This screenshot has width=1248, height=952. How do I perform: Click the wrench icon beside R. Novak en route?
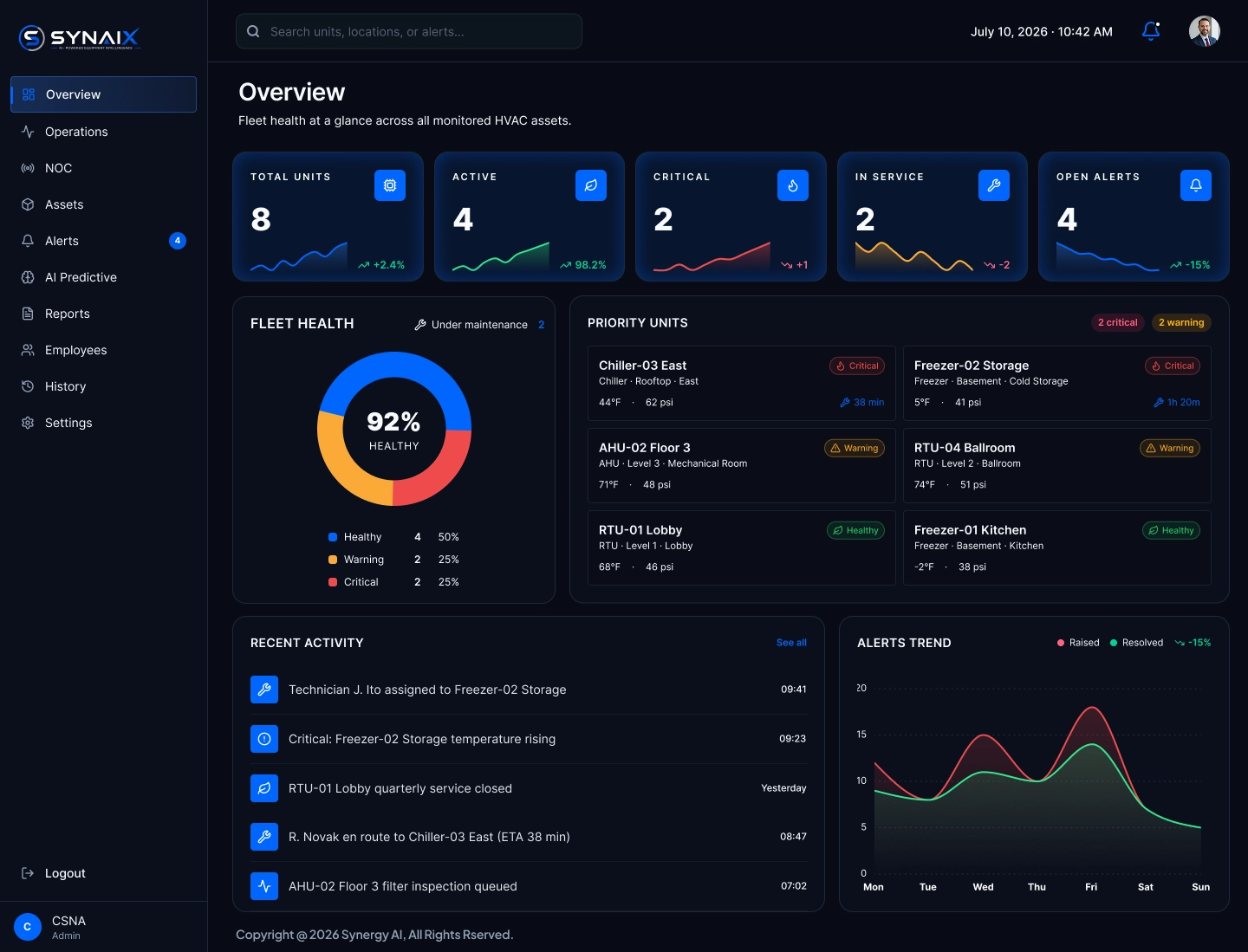264,837
